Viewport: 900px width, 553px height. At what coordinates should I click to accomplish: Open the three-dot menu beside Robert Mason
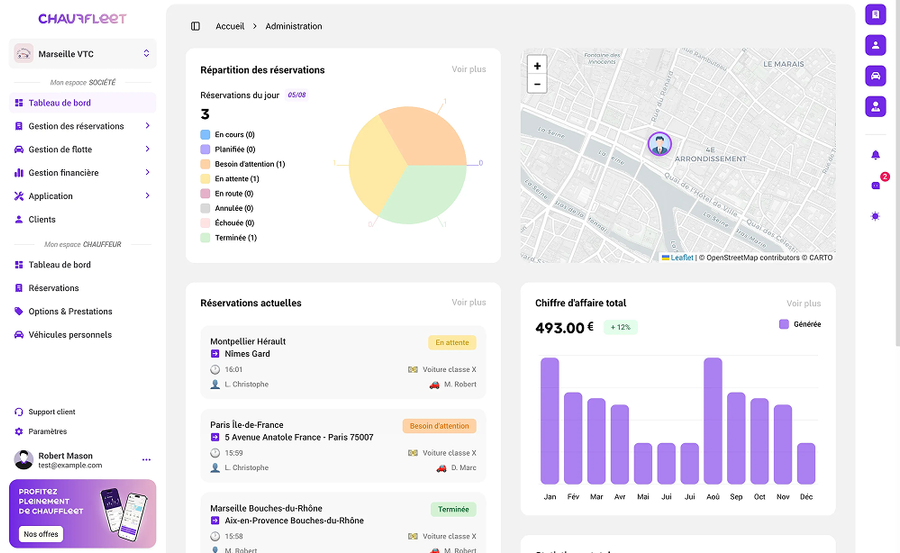[146, 460]
